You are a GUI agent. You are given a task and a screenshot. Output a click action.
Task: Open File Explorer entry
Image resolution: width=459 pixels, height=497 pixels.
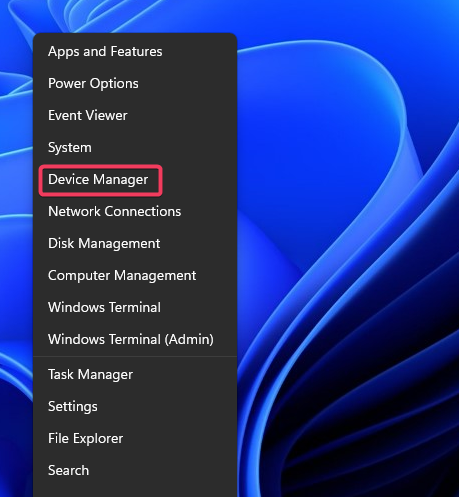pyautogui.click(x=135, y=438)
